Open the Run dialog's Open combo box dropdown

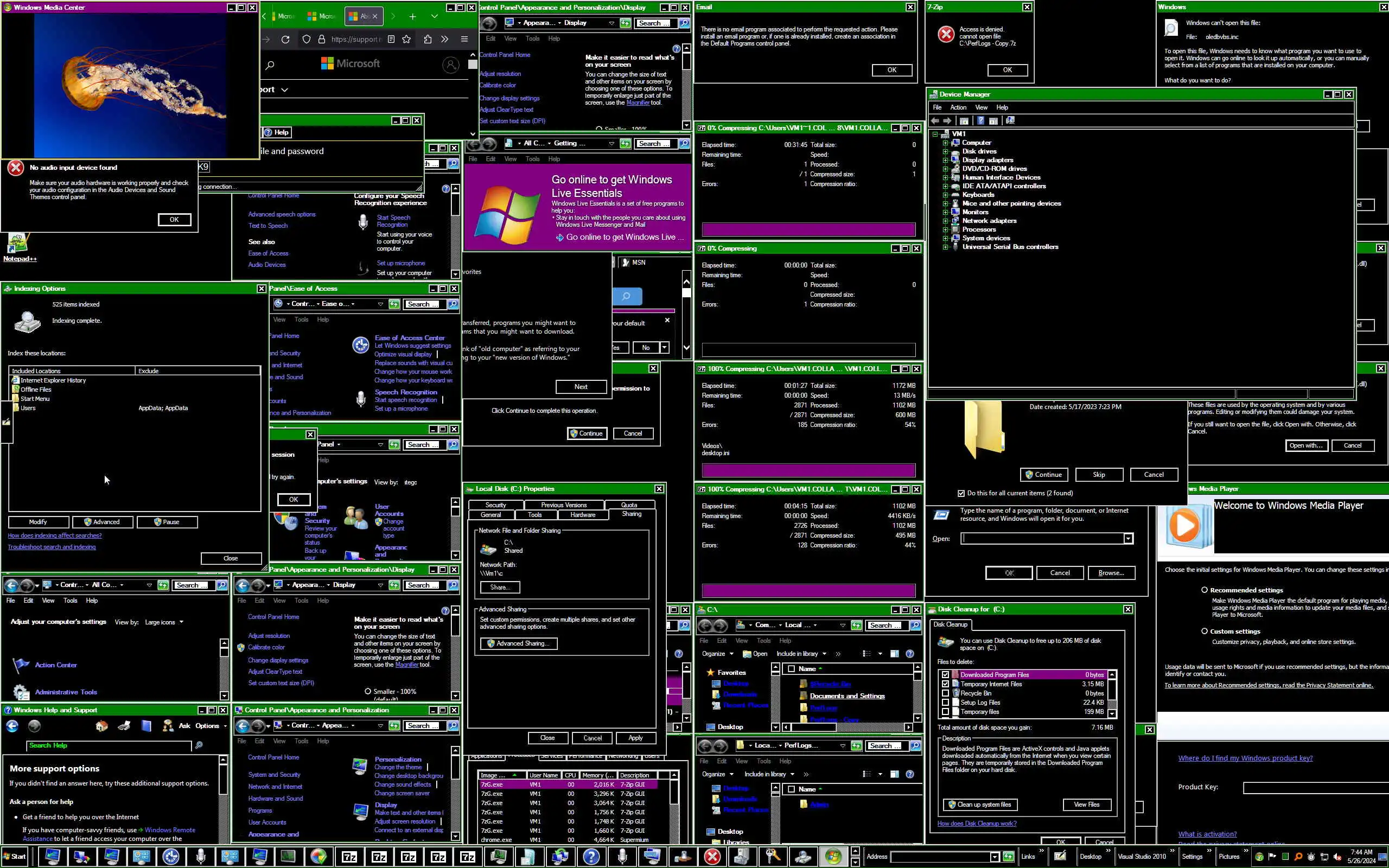point(1128,539)
